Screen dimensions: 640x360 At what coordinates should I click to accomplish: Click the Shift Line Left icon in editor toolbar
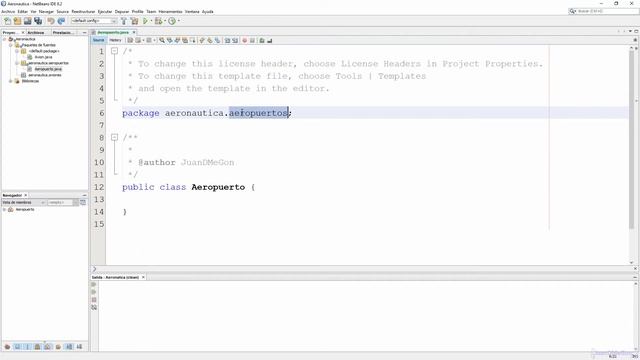(228, 40)
